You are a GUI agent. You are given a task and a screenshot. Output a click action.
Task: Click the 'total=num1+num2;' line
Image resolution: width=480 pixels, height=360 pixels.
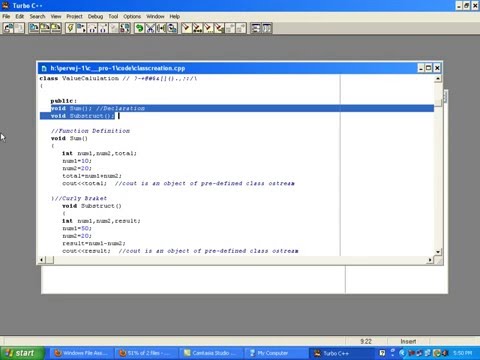click(92, 176)
